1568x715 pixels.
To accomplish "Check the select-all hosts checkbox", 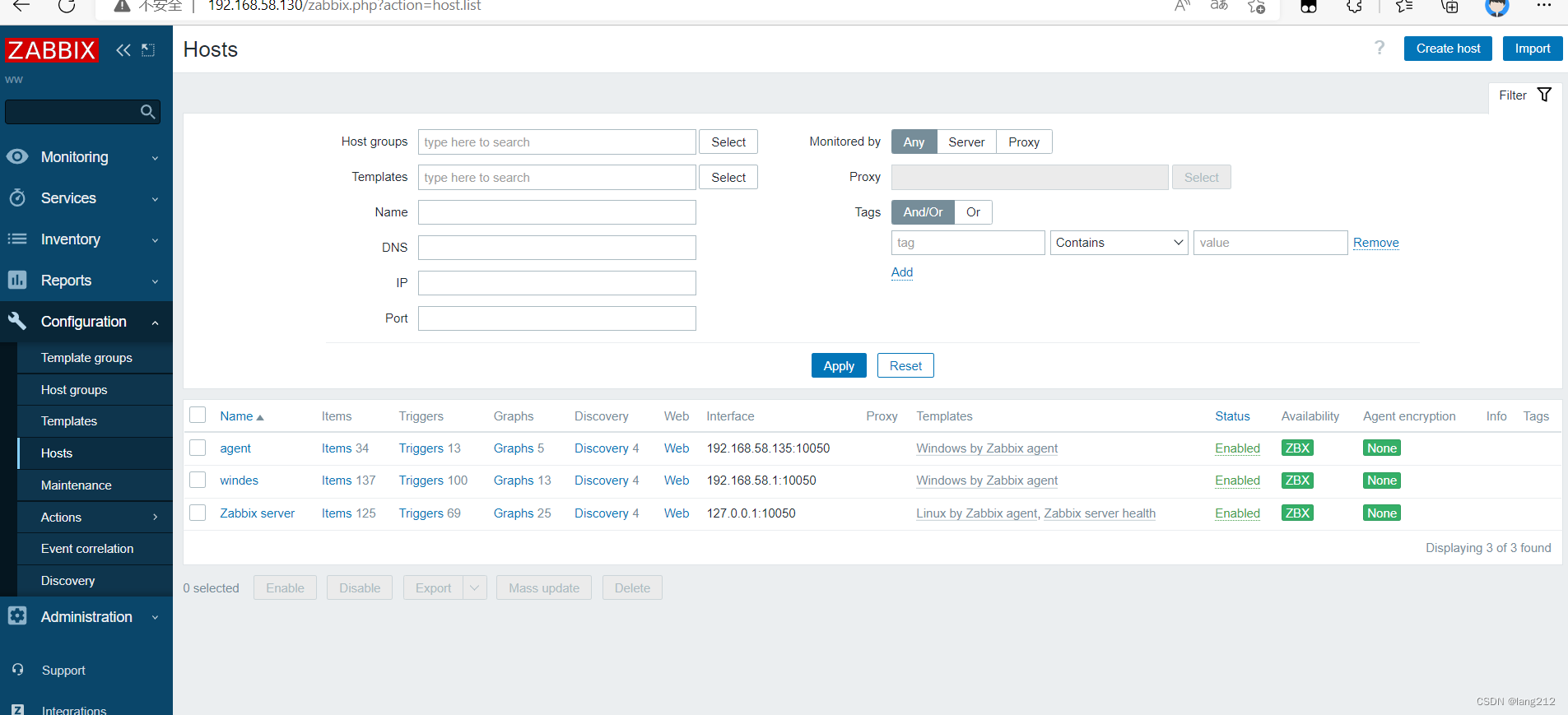I will click(x=198, y=415).
